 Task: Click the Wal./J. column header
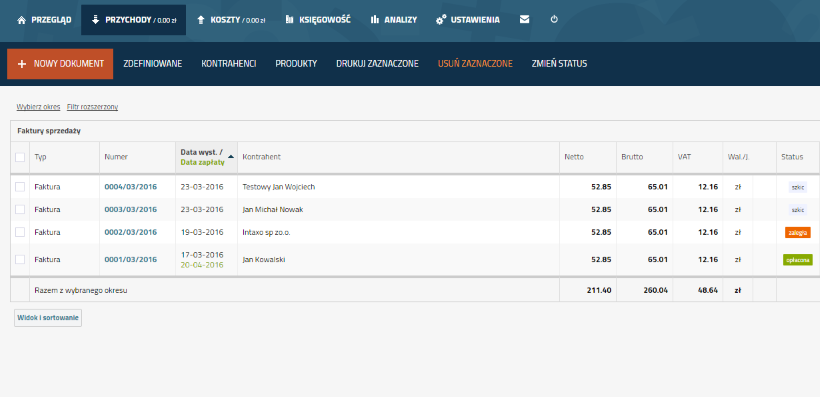(x=738, y=157)
